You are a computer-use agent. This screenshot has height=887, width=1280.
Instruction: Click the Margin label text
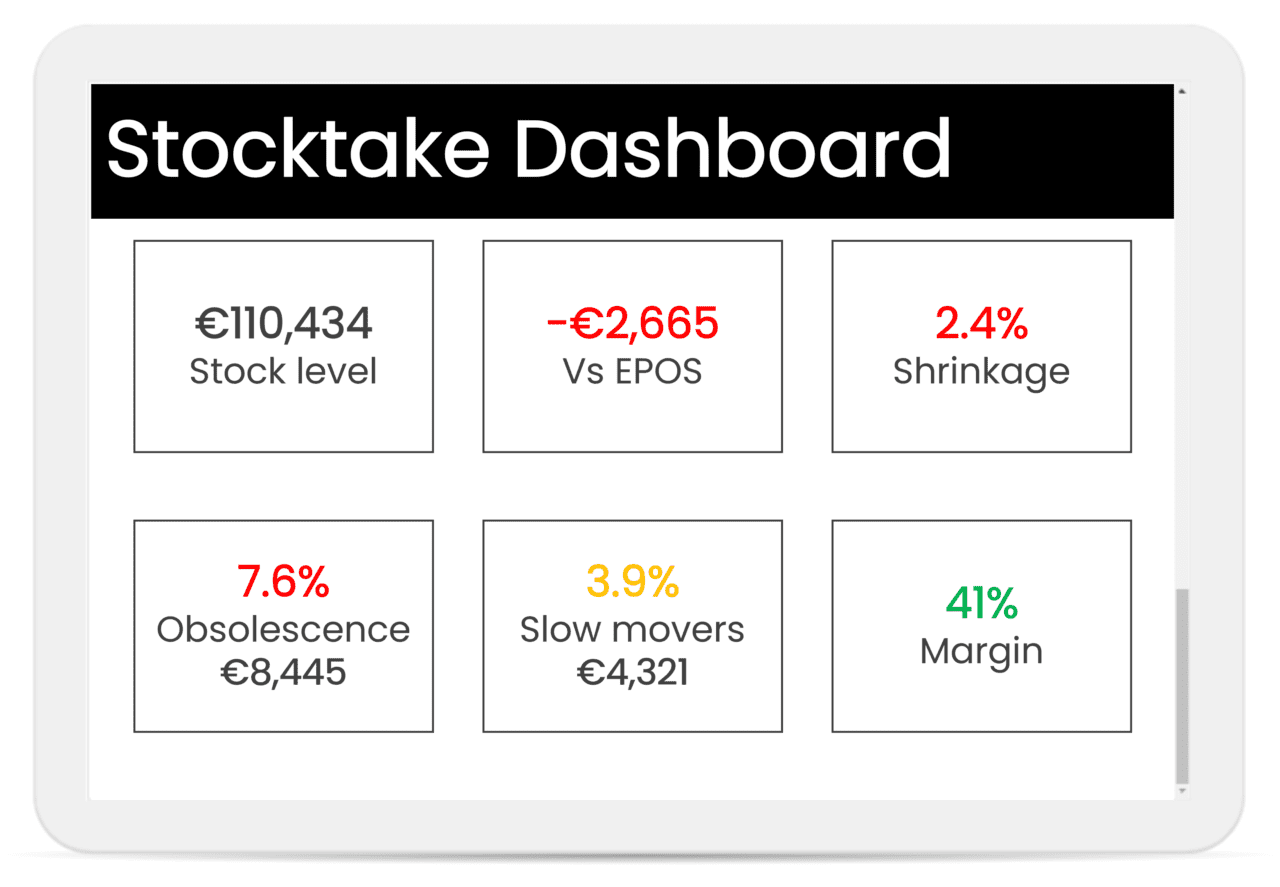click(x=981, y=650)
